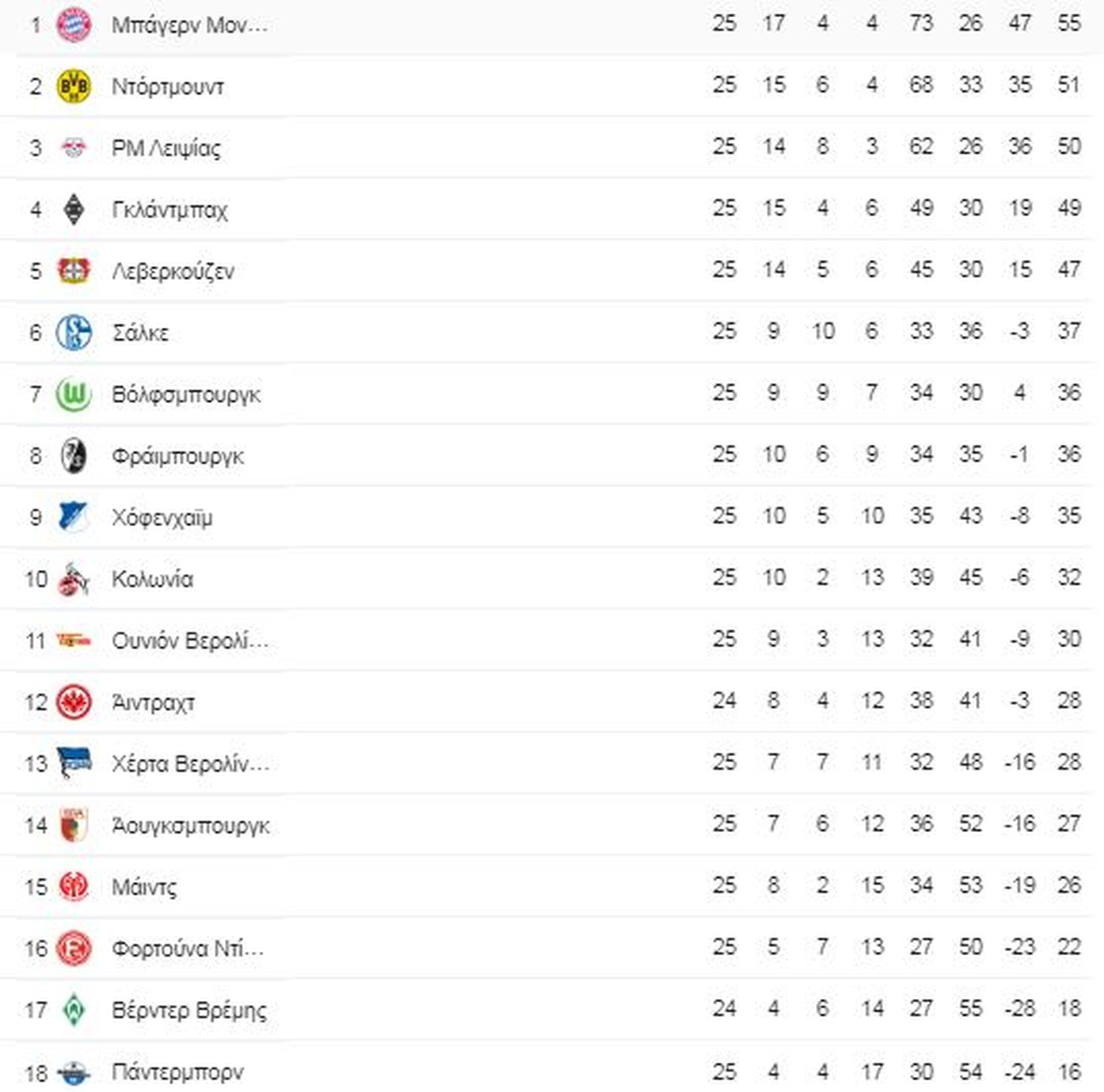Open the Ντόρτμουντ team name
1104x1092 pixels.
coord(168,87)
